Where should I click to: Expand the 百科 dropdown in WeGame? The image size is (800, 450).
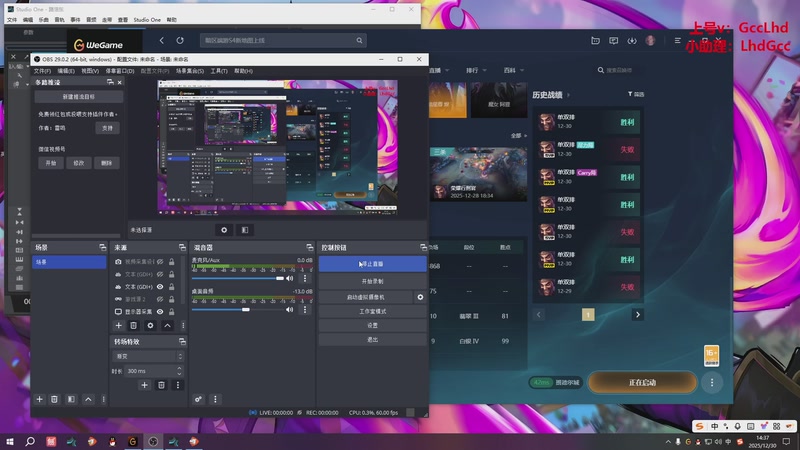coord(521,70)
